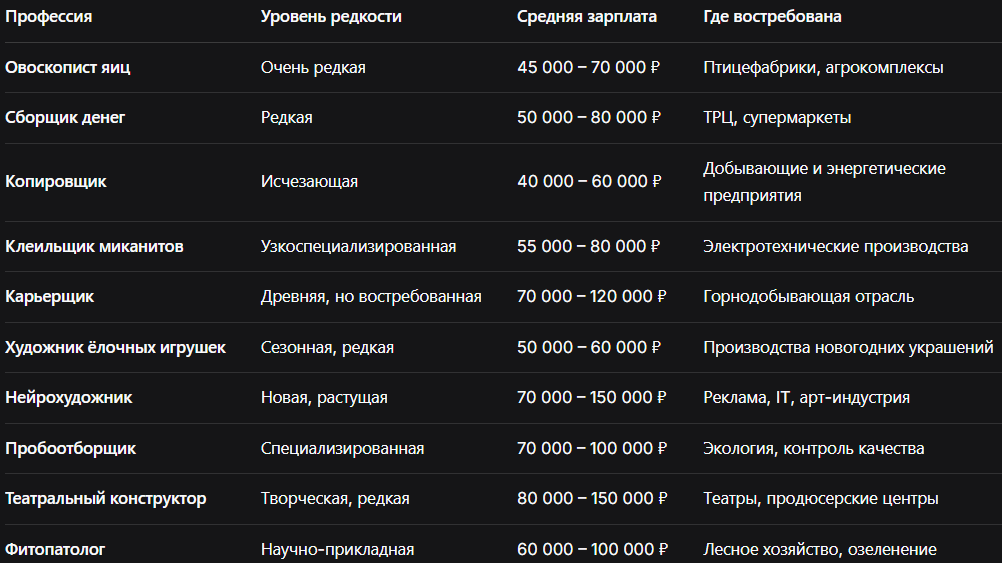Click salary '60 000 – 100 000 ₽'

tap(592, 550)
